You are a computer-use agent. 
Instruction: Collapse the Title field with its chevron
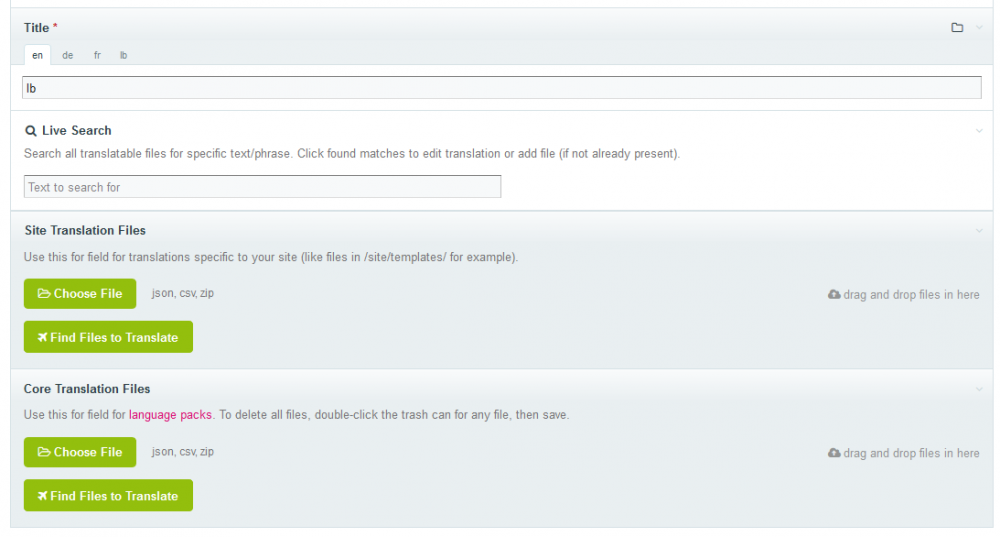[980, 28]
